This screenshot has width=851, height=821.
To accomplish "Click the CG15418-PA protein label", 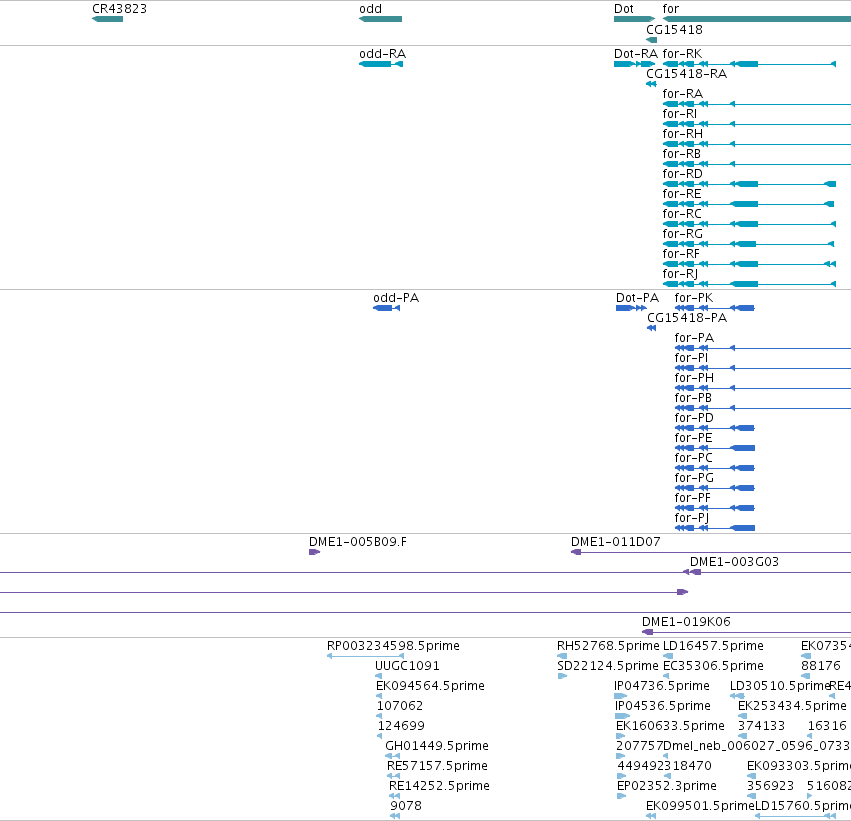I will coord(687,318).
